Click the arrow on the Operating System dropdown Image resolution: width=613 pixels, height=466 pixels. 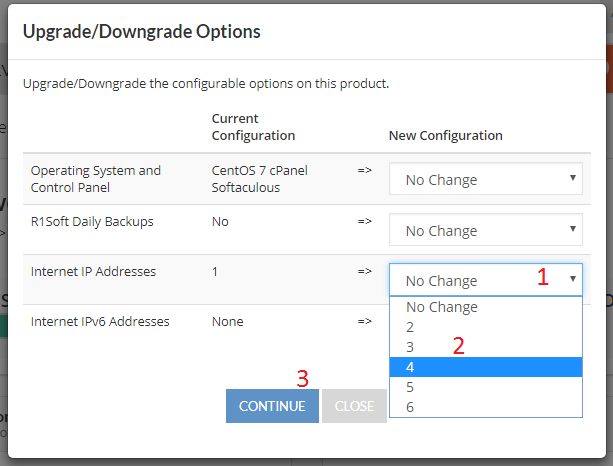[x=573, y=178]
